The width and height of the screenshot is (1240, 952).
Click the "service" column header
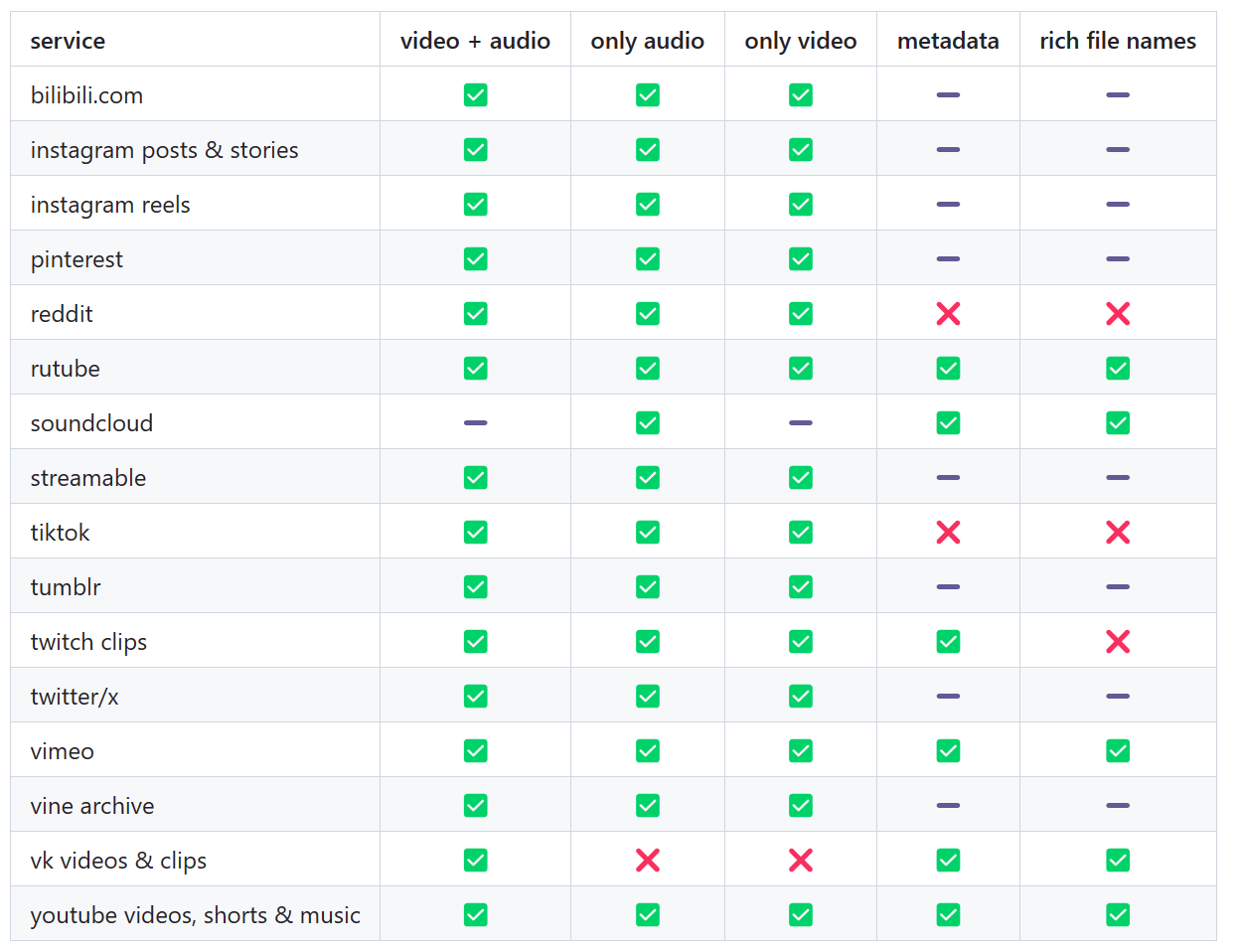(68, 41)
